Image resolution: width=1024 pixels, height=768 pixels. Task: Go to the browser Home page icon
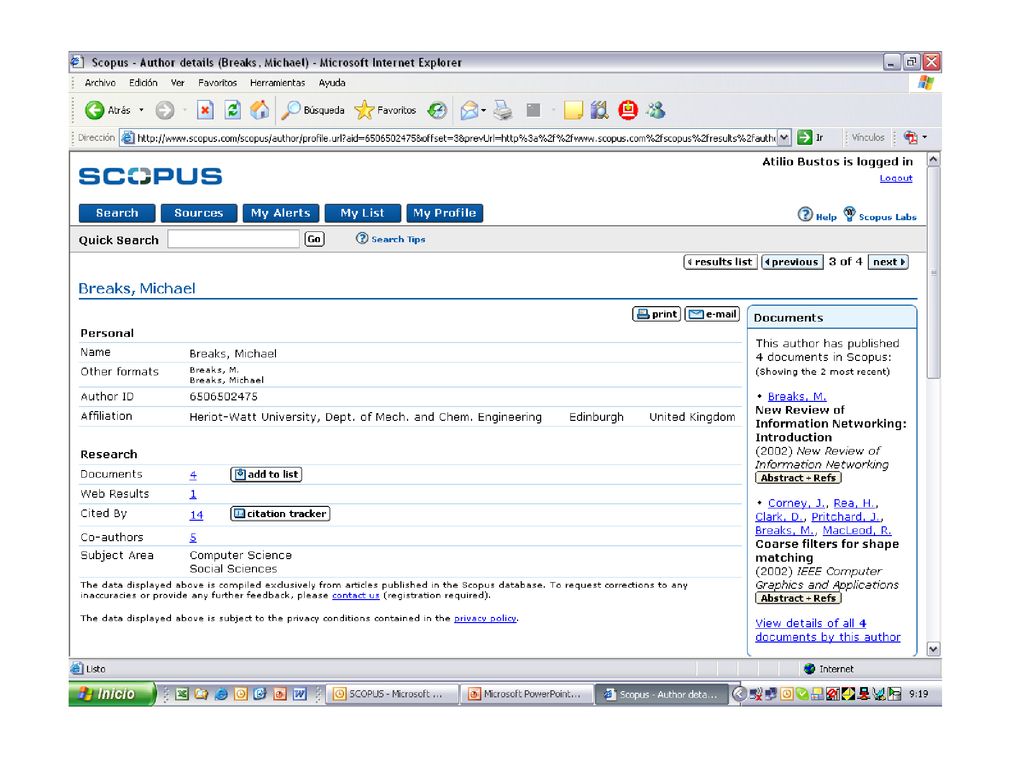click(260, 110)
